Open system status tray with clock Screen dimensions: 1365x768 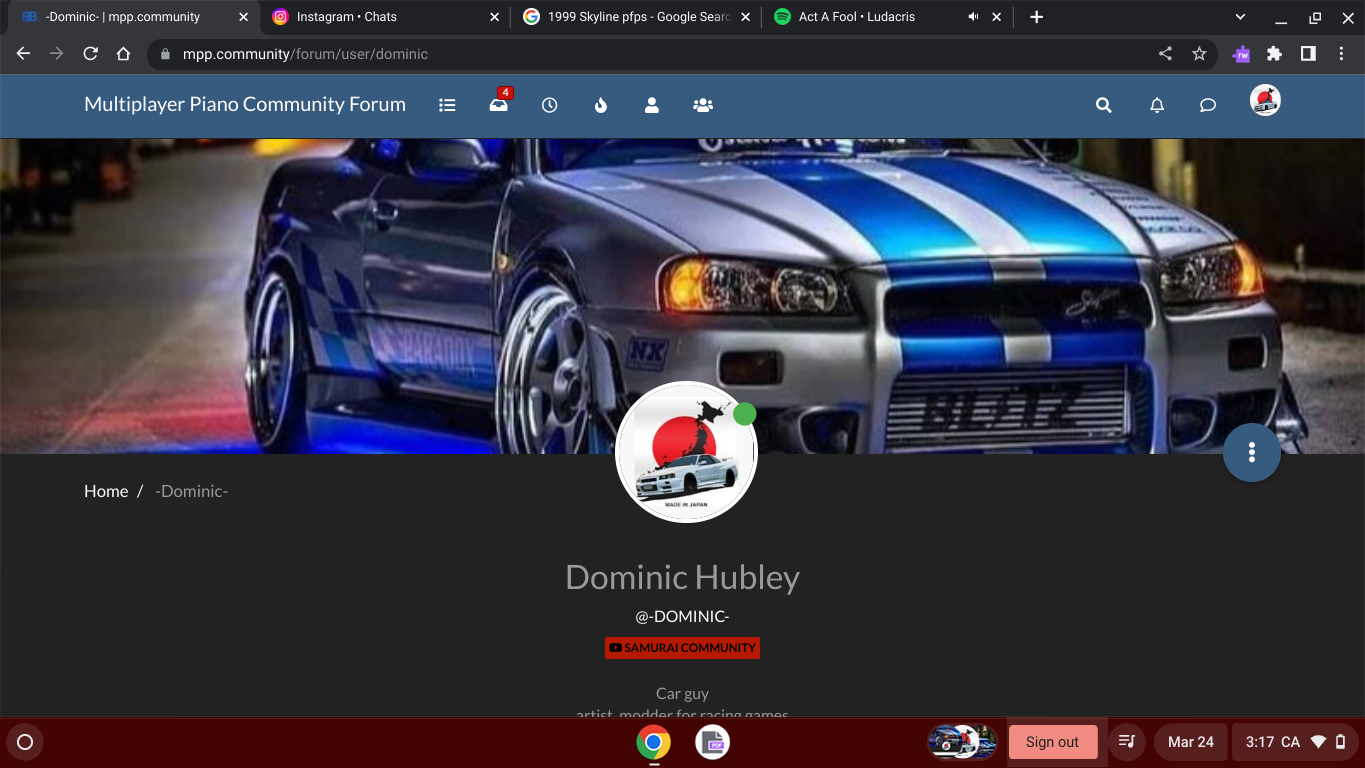pos(1296,742)
